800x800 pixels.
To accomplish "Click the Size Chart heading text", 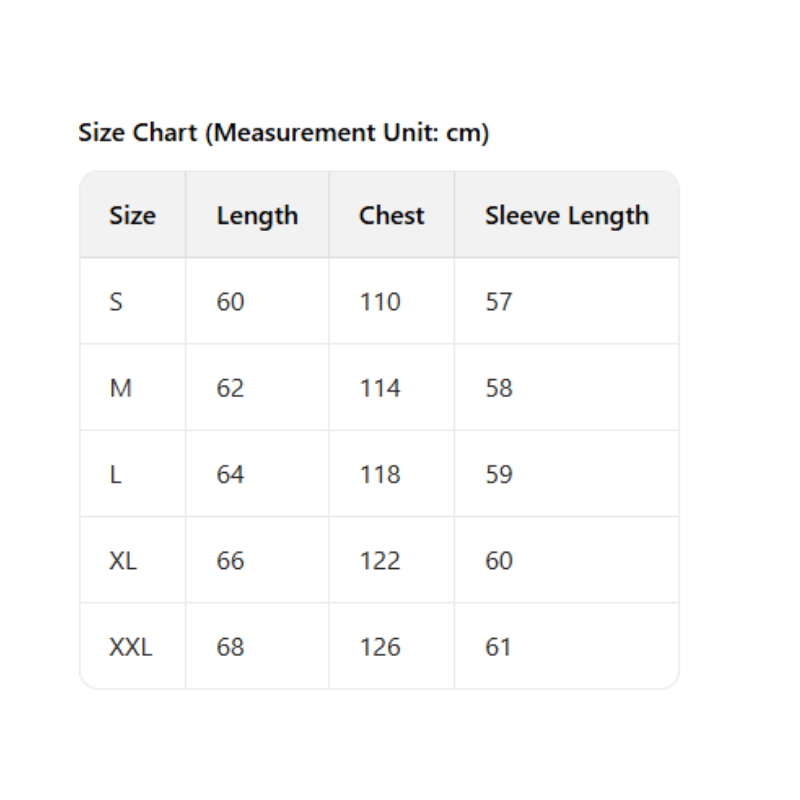I will point(283,133).
